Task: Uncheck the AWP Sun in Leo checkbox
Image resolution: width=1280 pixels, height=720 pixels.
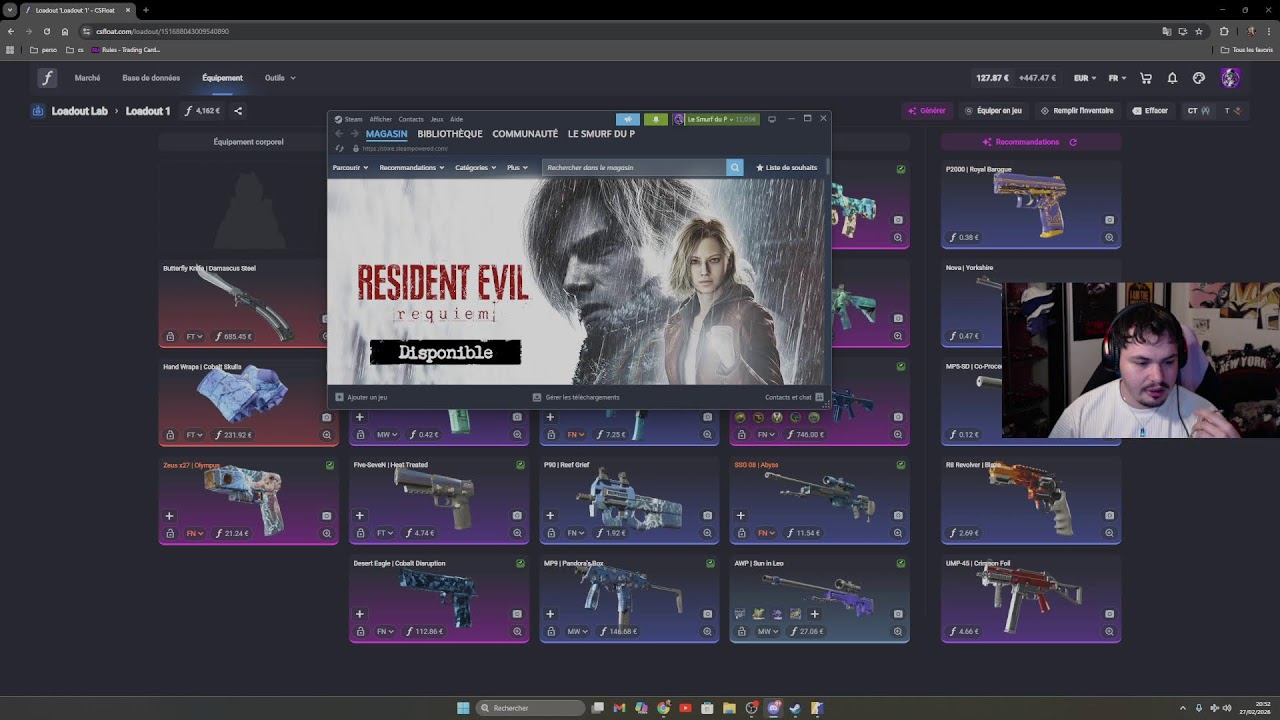Action: tap(901, 563)
